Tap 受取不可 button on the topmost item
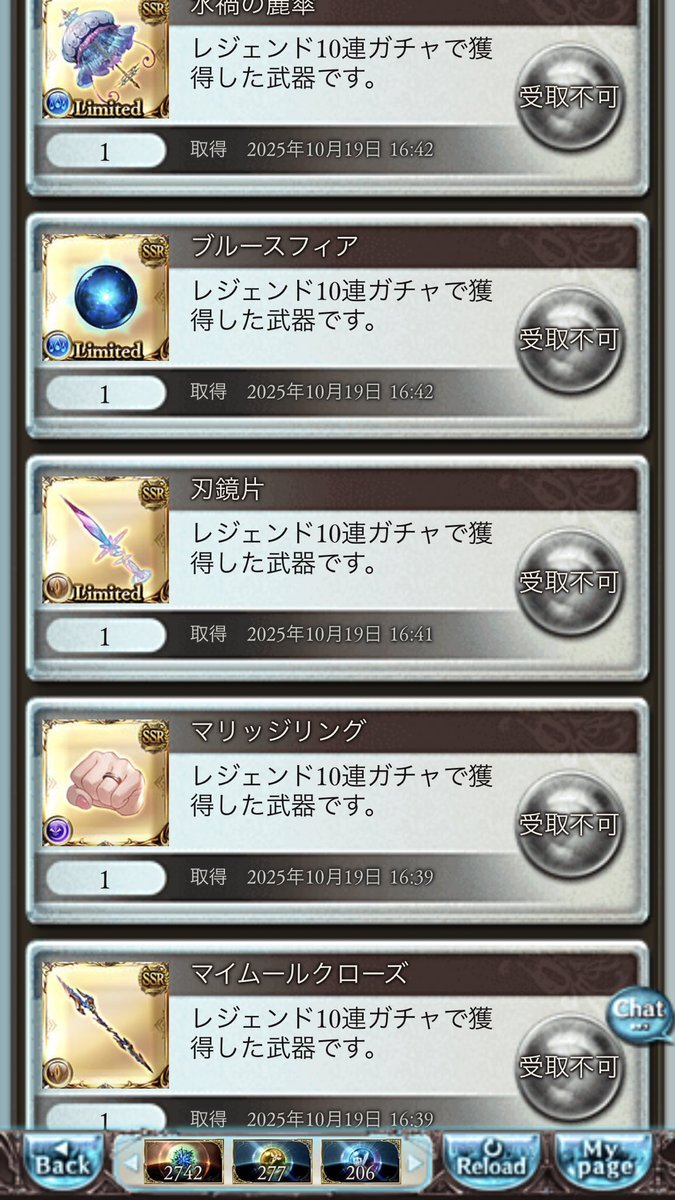Viewport: 675px width, 1200px height. click(568, 97)
